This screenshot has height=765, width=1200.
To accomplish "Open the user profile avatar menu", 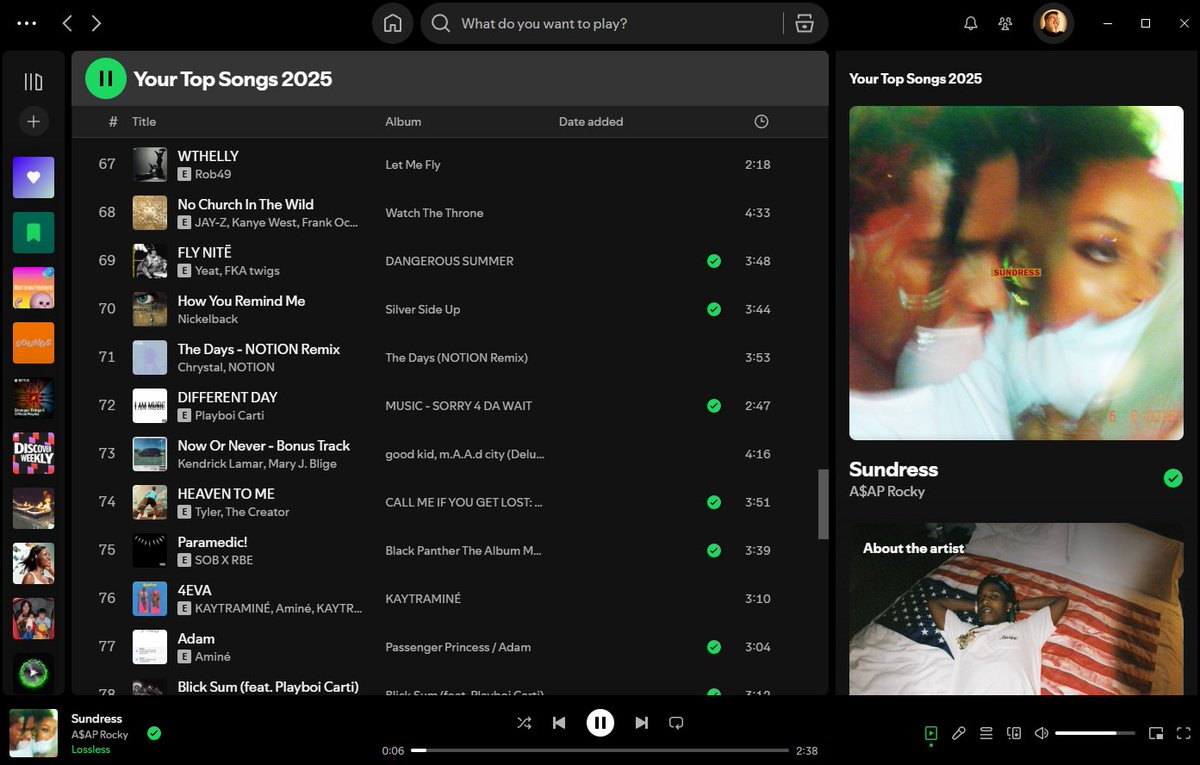I will [x=1053, y=23].
